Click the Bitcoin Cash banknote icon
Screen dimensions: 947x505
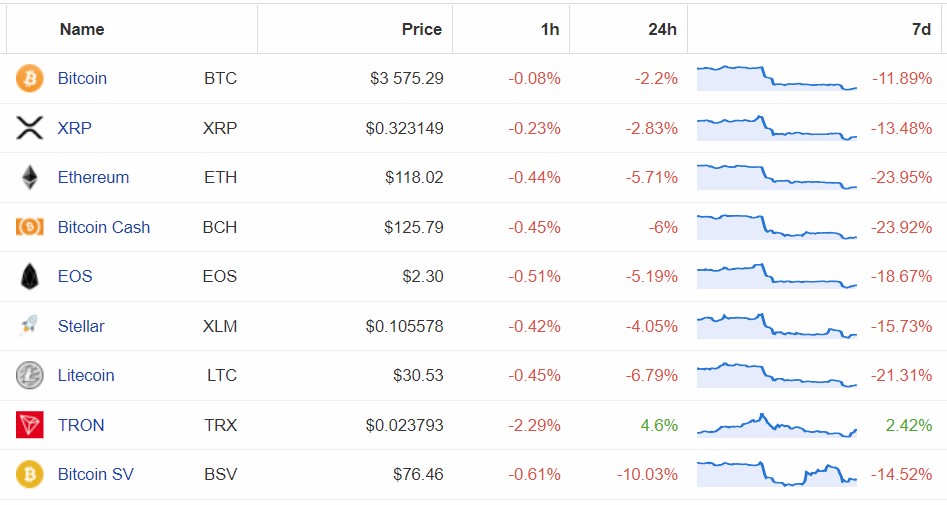(30, 227)
